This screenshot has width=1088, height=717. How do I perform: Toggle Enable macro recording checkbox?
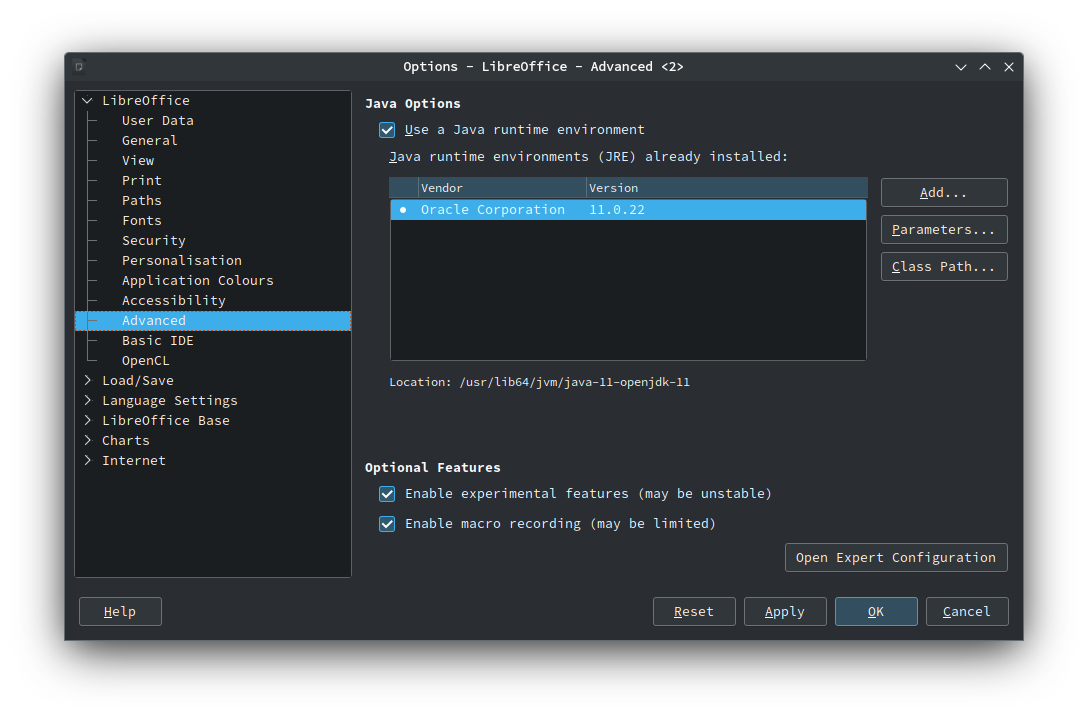pyautogui.click(x=387, y=523)
